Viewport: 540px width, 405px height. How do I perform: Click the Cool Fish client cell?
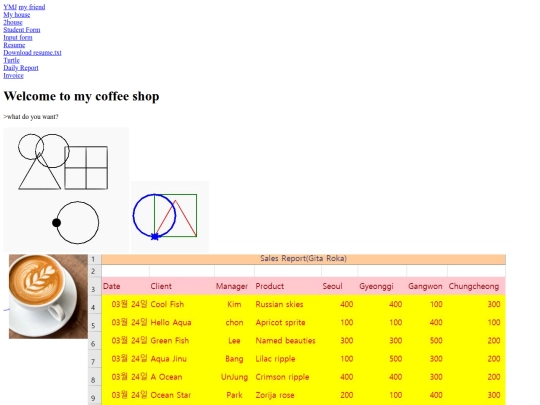tap(167, 304)
